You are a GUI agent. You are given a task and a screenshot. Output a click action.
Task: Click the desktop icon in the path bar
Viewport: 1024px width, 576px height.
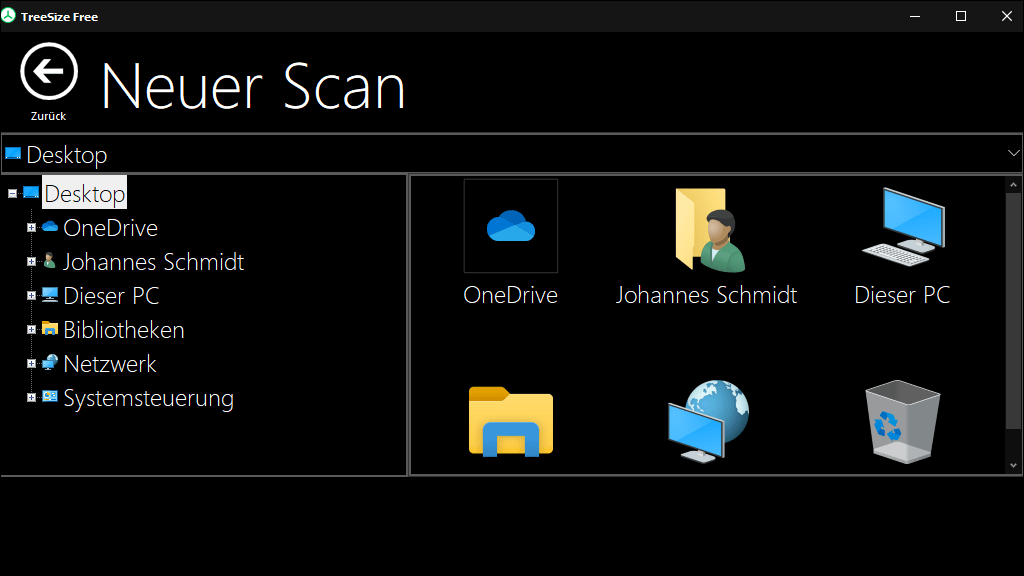tap(13, 154)
